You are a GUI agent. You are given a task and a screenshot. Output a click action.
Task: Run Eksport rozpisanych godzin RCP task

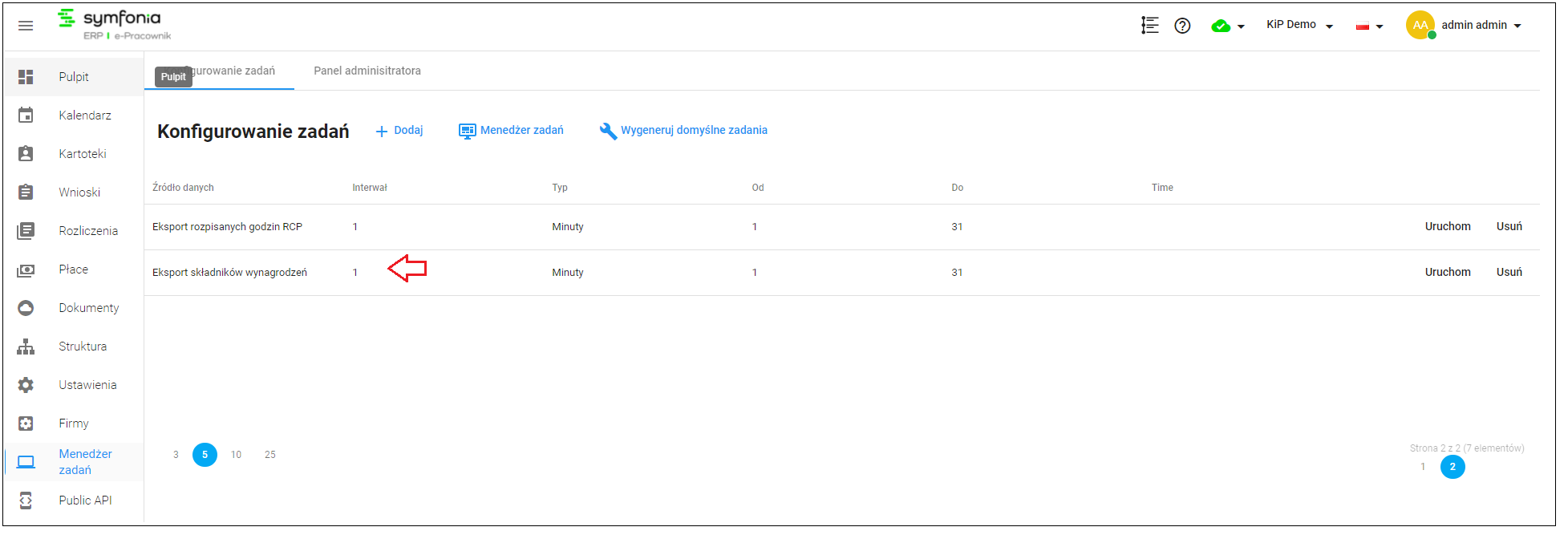1448,226
